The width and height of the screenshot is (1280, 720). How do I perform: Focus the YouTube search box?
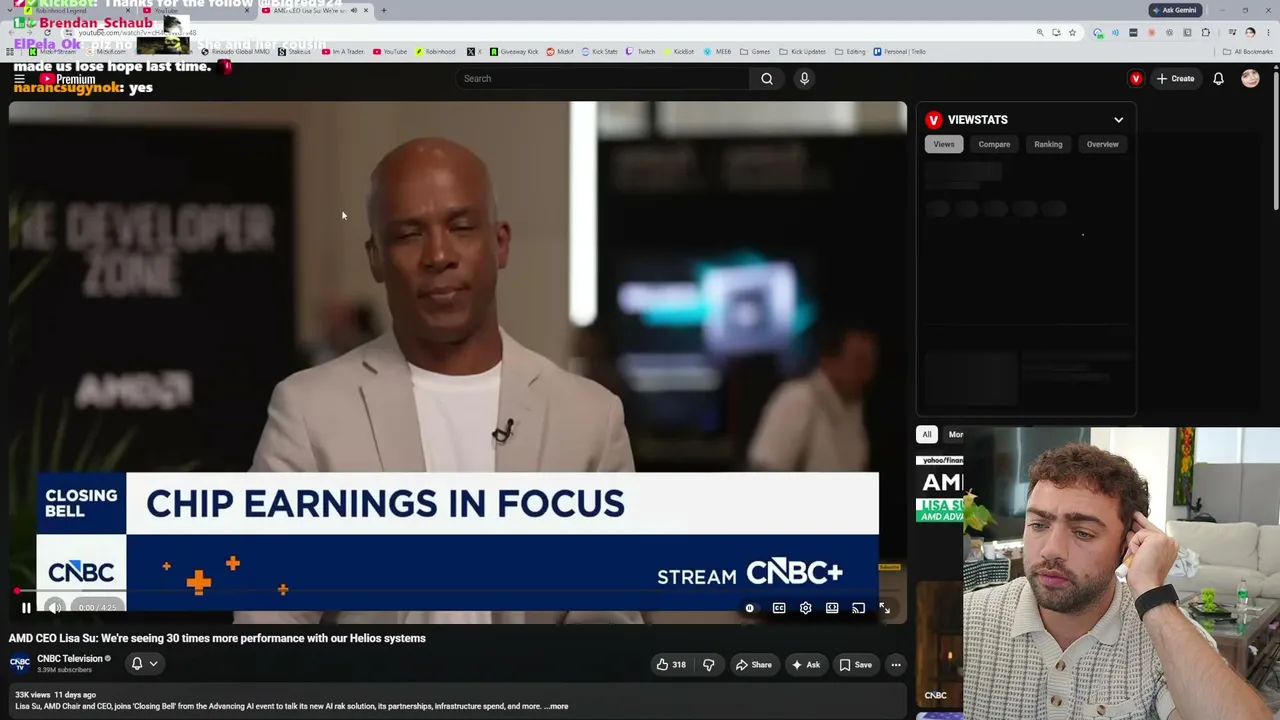(602, 79)
